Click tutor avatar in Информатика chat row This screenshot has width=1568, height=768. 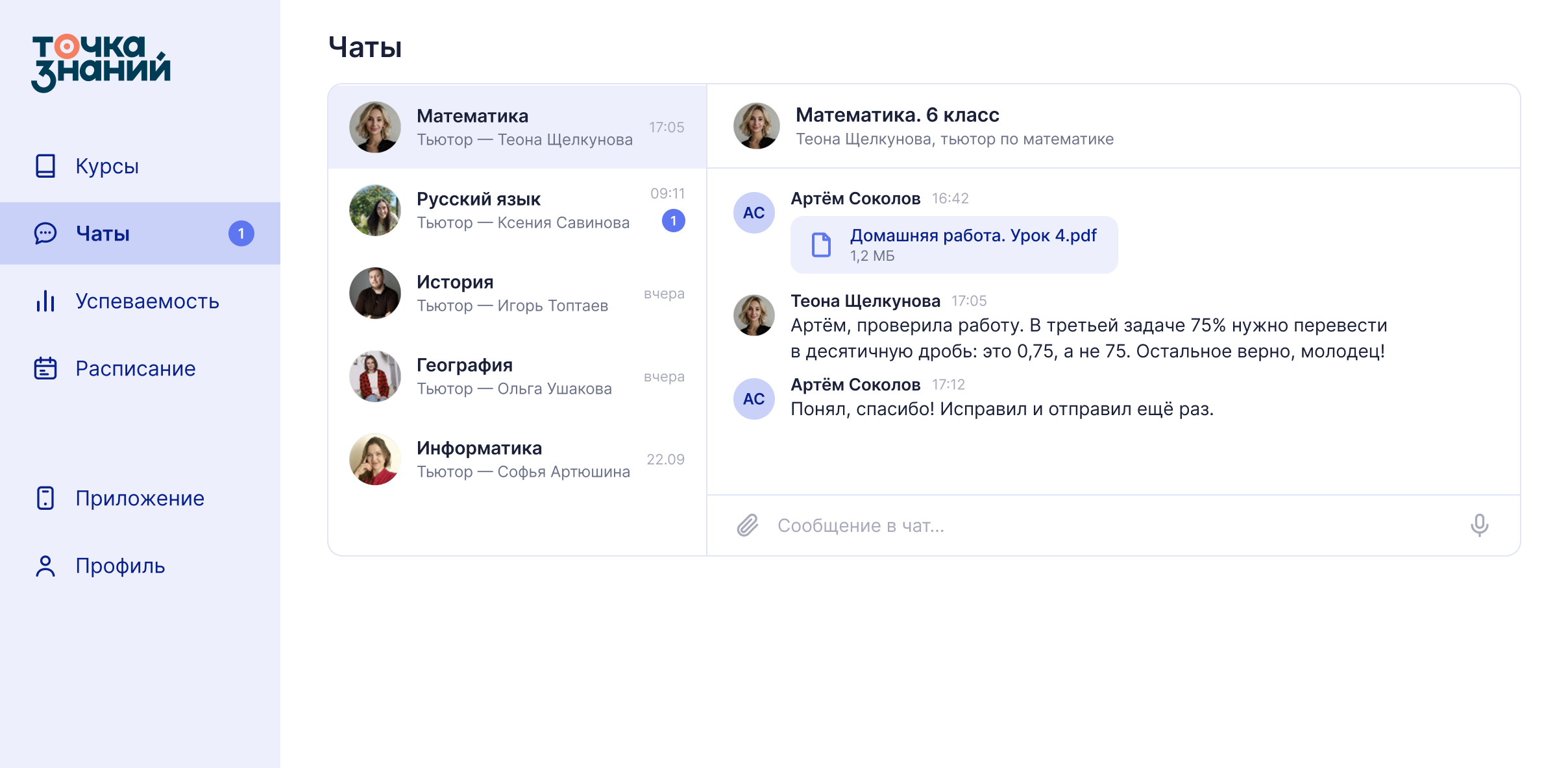375,459
